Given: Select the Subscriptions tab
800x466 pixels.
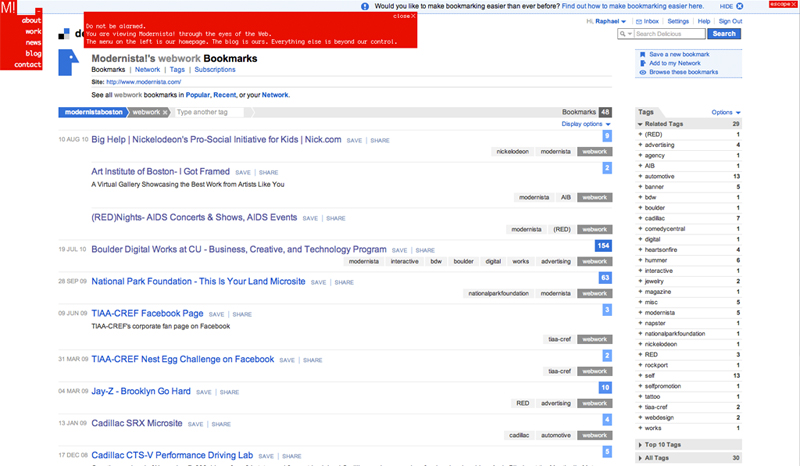Looking at the screenshot, I should point(215,69).
